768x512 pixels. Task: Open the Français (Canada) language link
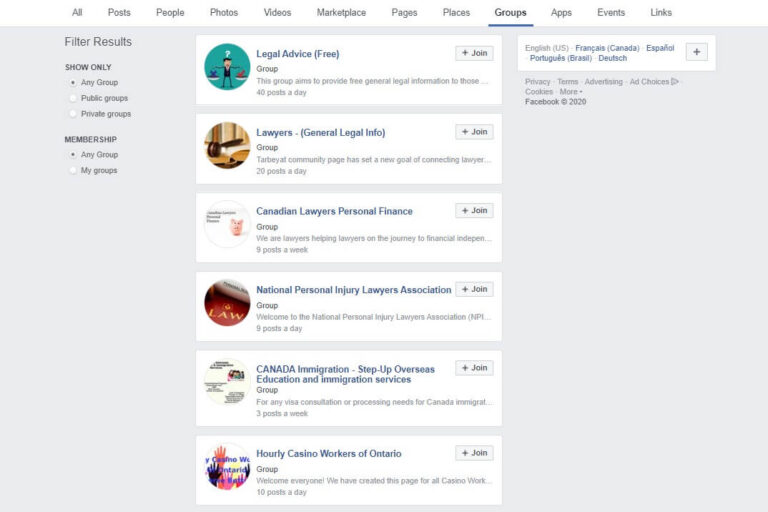tap(607, 48)
